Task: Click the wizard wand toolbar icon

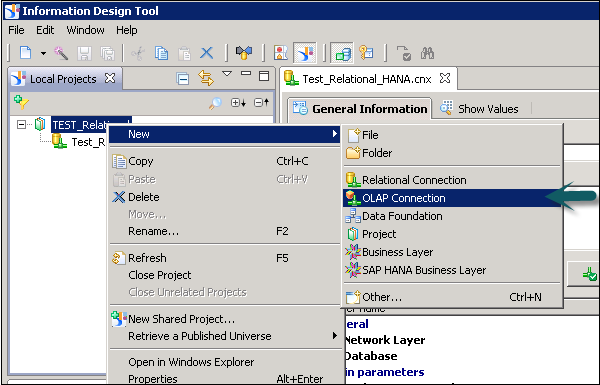Action: click(x=61, y=53)
